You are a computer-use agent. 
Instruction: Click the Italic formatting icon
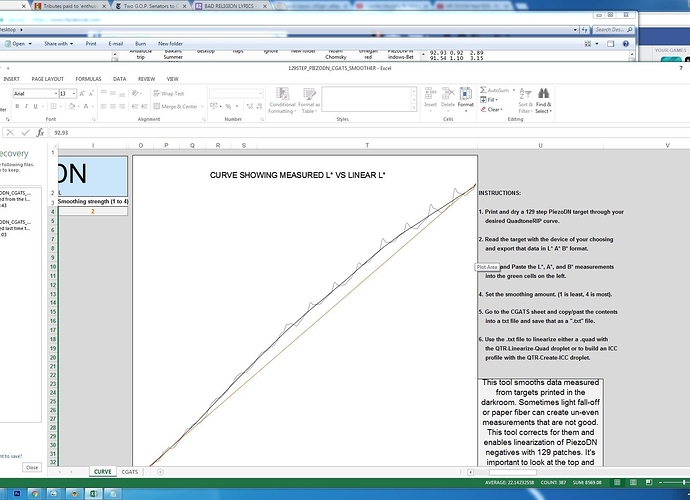click(26, 106)
